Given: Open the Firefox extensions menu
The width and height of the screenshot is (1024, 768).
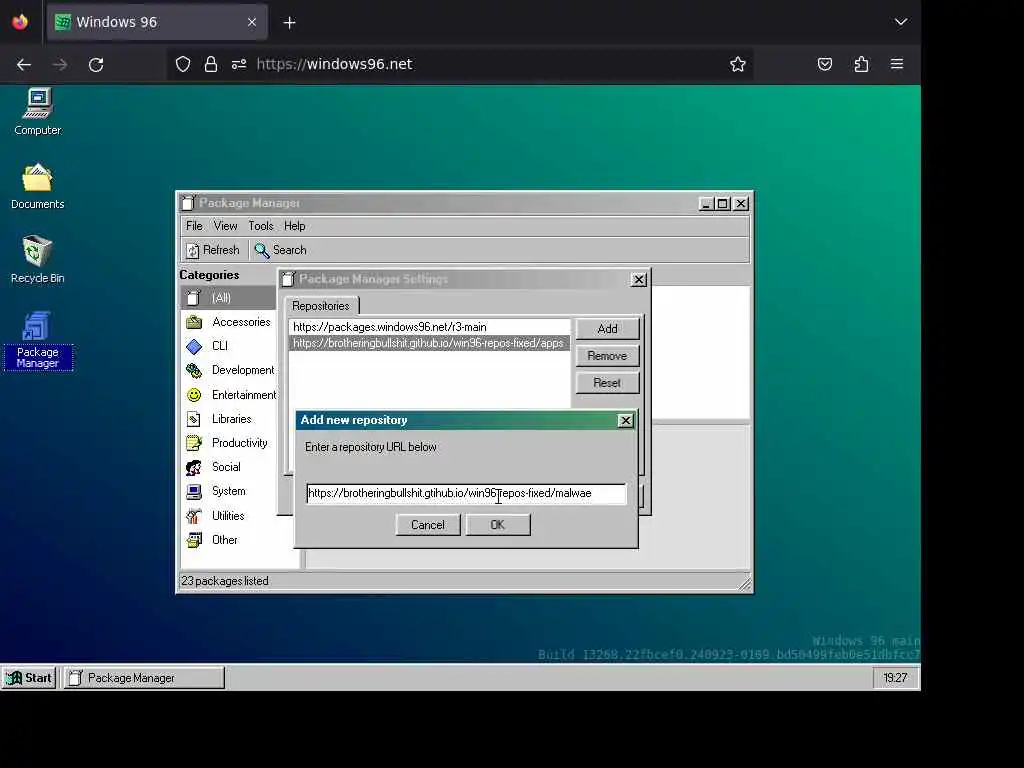Looking at the screenshot, I should tap(861, 64).
